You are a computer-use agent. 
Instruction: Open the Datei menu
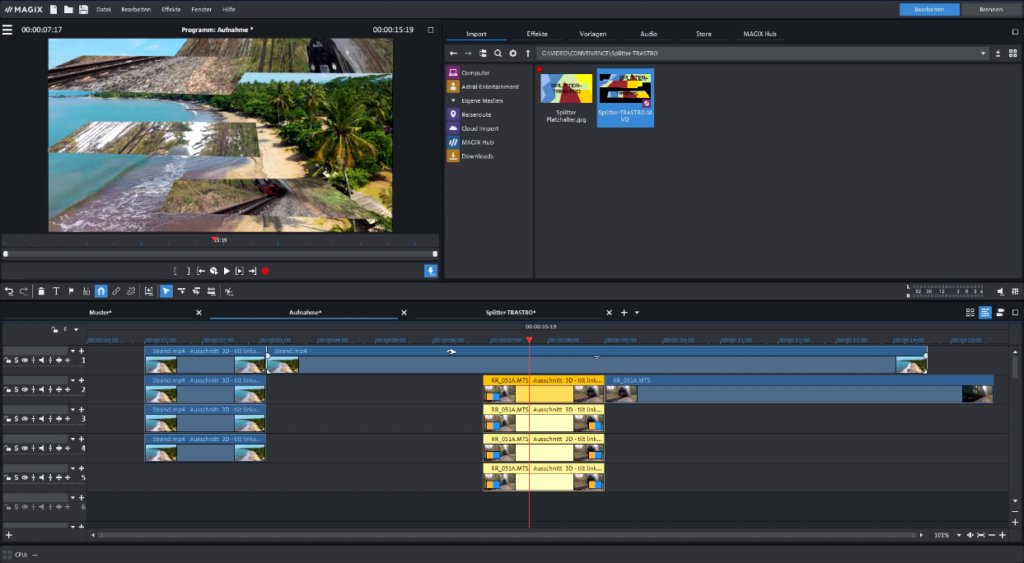click(104, 10)
